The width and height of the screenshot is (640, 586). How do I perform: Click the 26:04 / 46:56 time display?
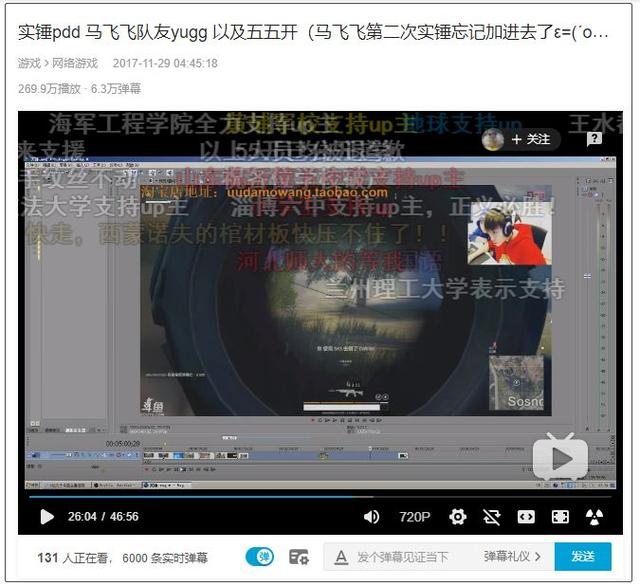pos(103,517)
